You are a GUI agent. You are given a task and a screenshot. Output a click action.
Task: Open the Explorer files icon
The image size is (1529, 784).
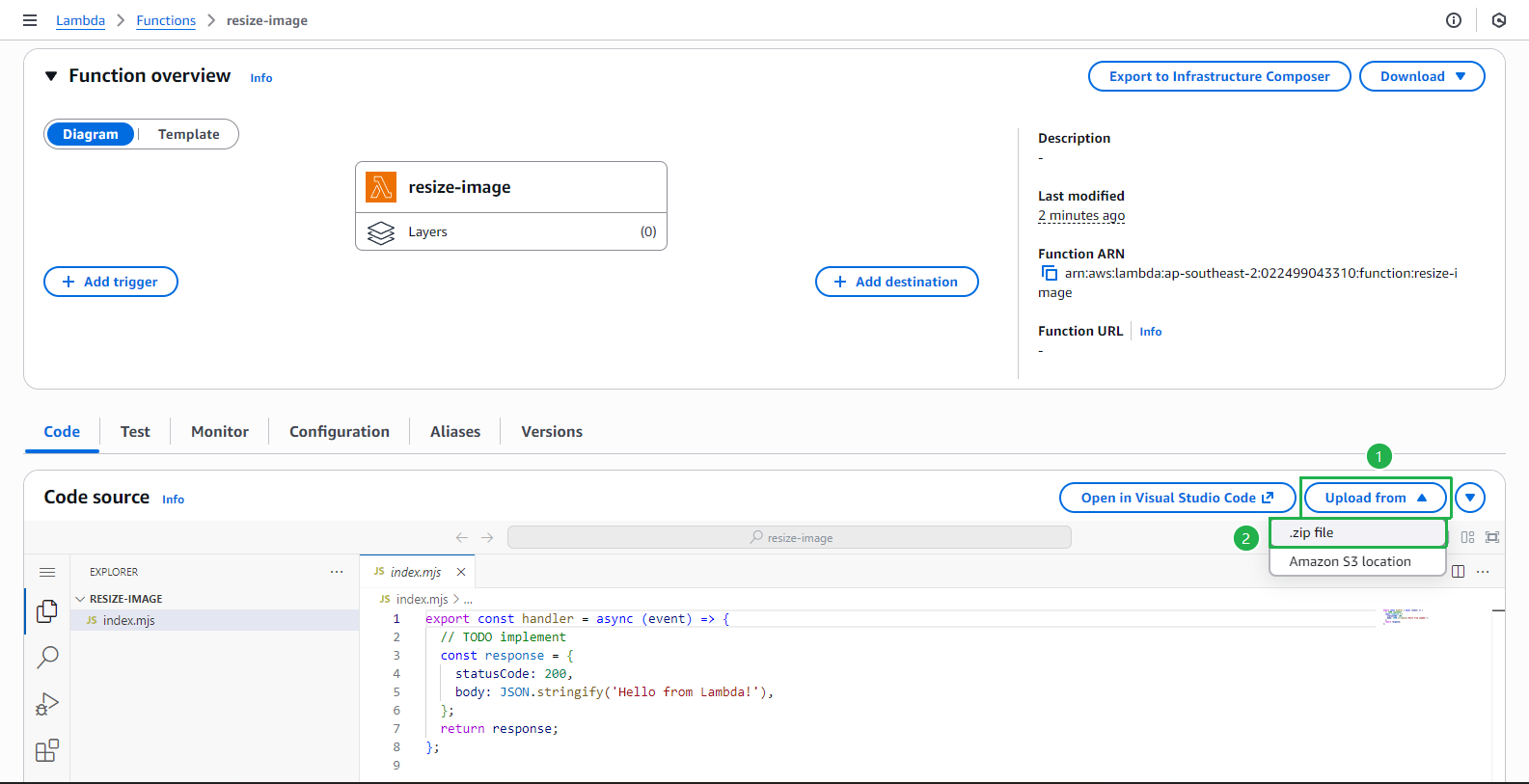tap(46, 611)
